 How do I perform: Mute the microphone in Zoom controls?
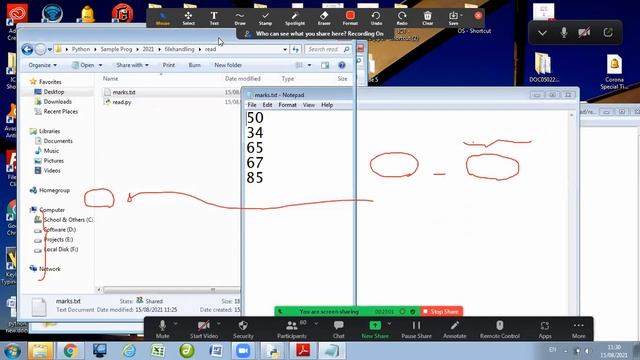tap(162, 329)
